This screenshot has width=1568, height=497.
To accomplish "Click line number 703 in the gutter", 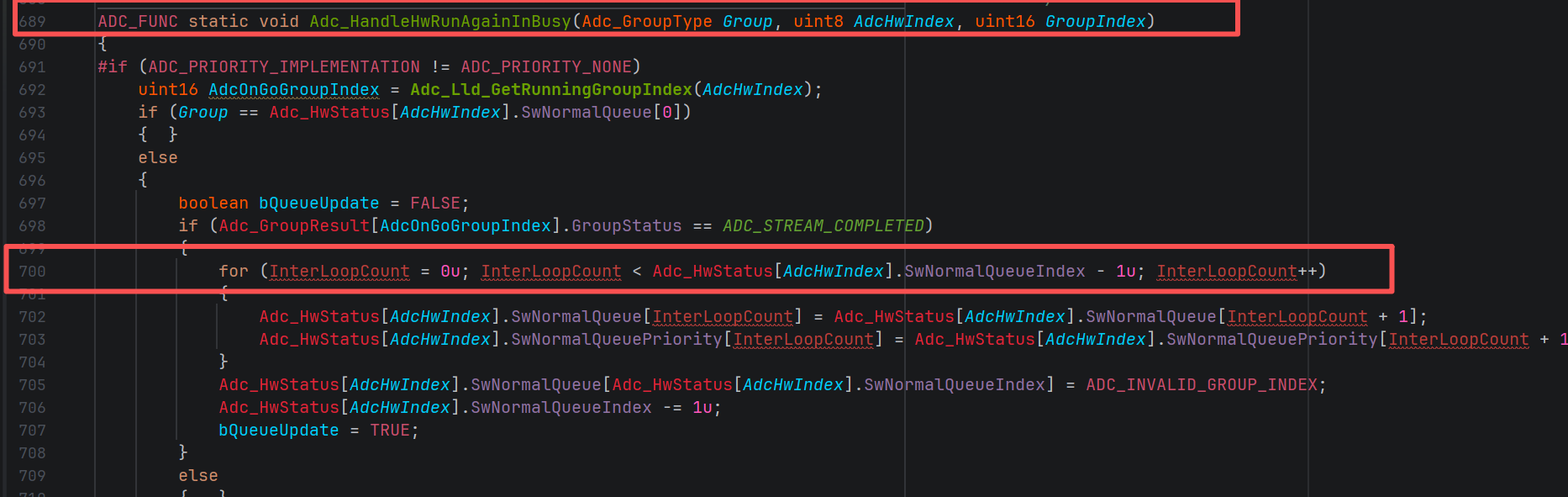I will click(x=32, y=339).
